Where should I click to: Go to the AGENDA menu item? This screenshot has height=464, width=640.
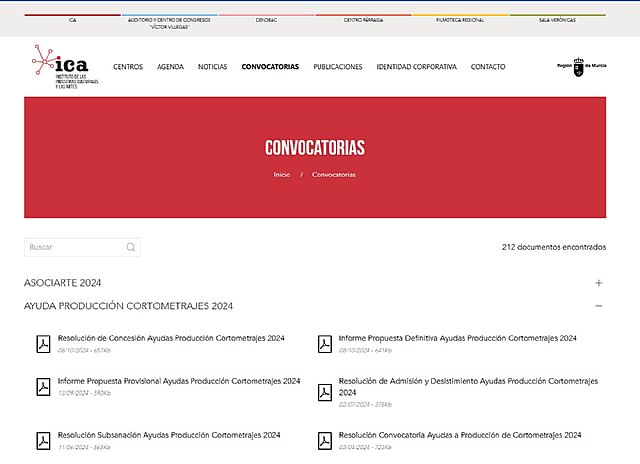coord(171,67)
